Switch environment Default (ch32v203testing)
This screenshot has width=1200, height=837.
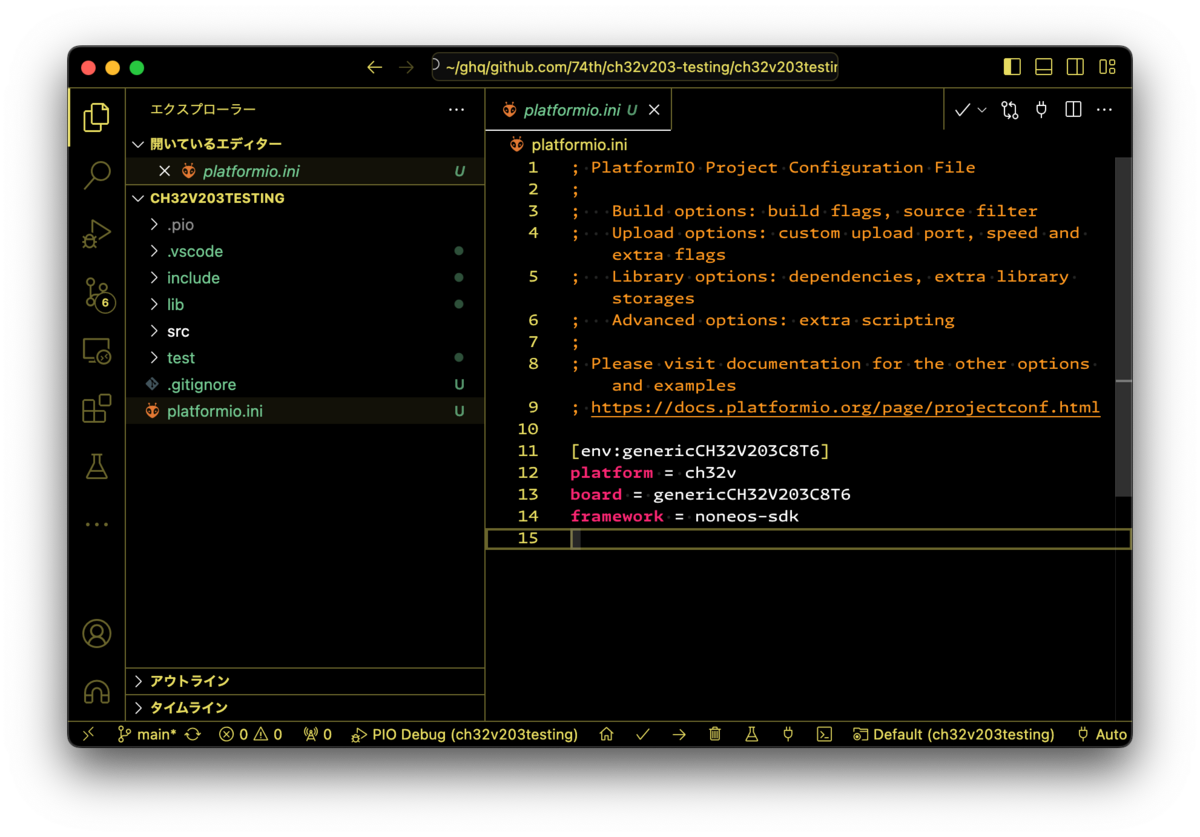[954, 734]
